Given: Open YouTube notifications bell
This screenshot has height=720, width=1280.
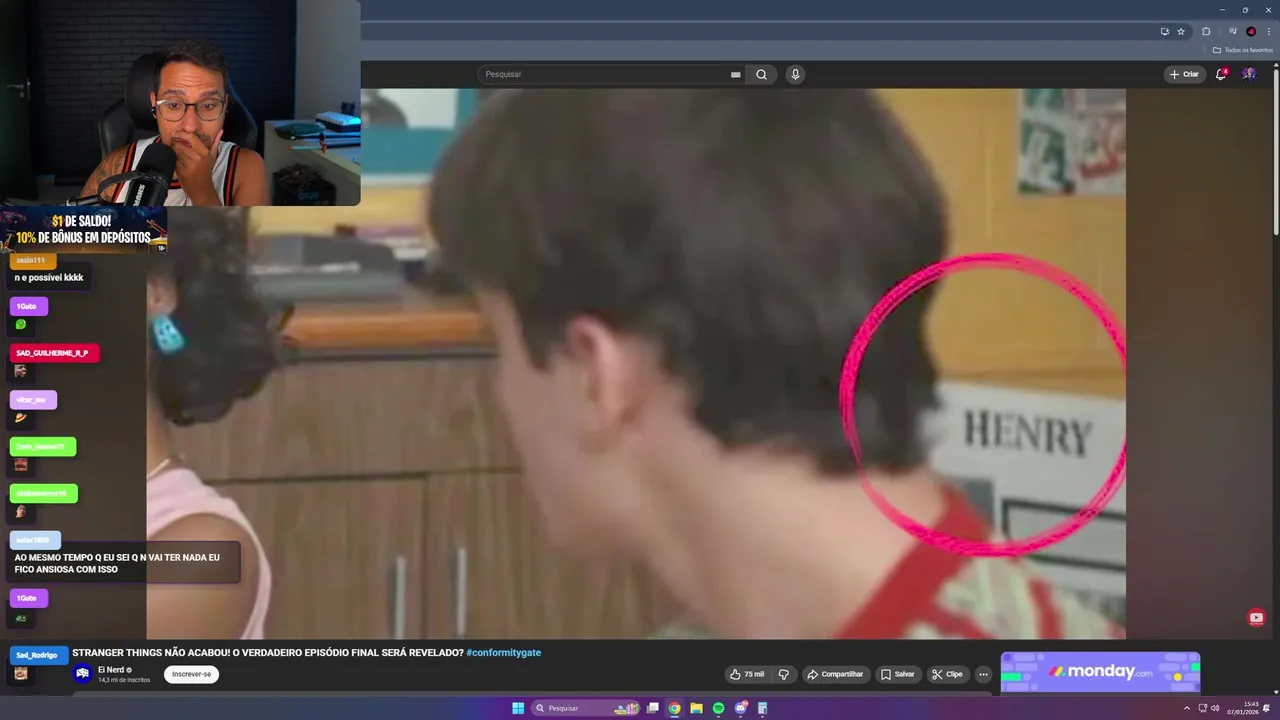Looking at the screenshot, I should click(x=1221, y=74).
